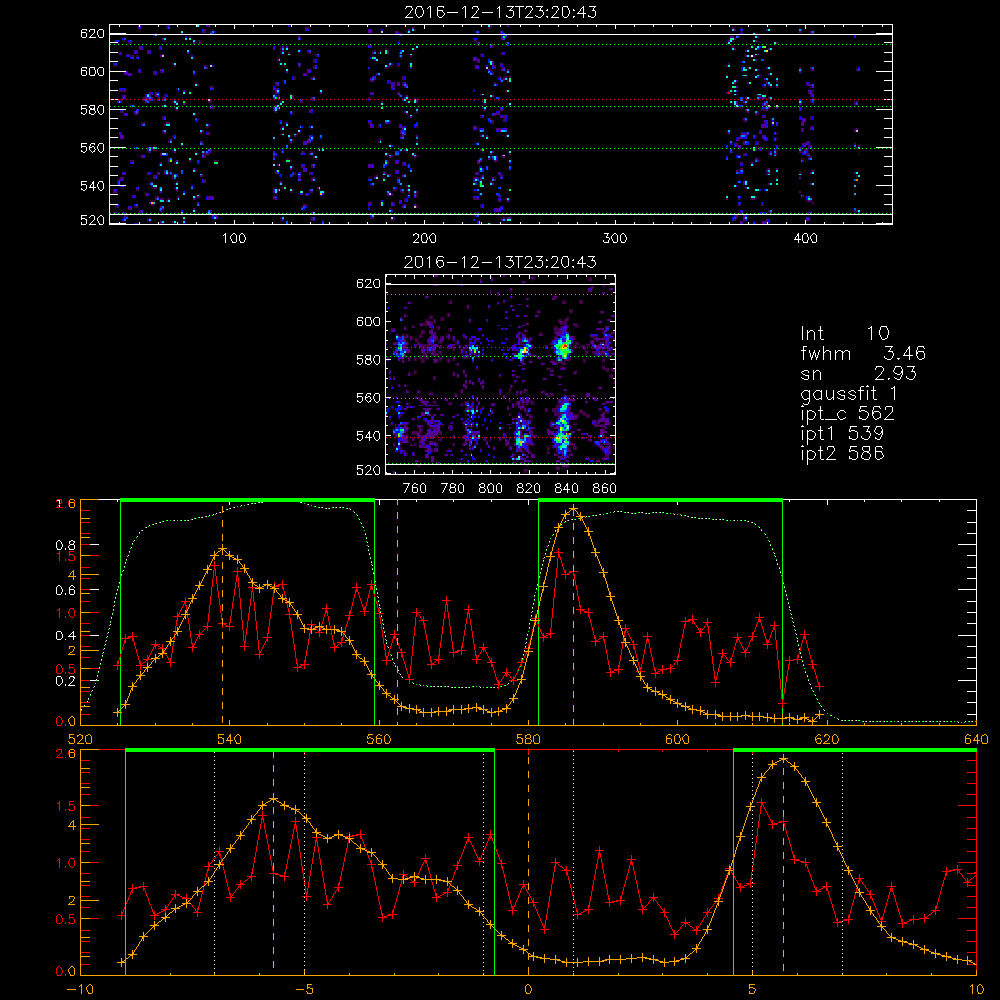Click orange x-axis label 600 under profile plot
Viewport: 1000px width, 1000px height.
pos(677,740)
